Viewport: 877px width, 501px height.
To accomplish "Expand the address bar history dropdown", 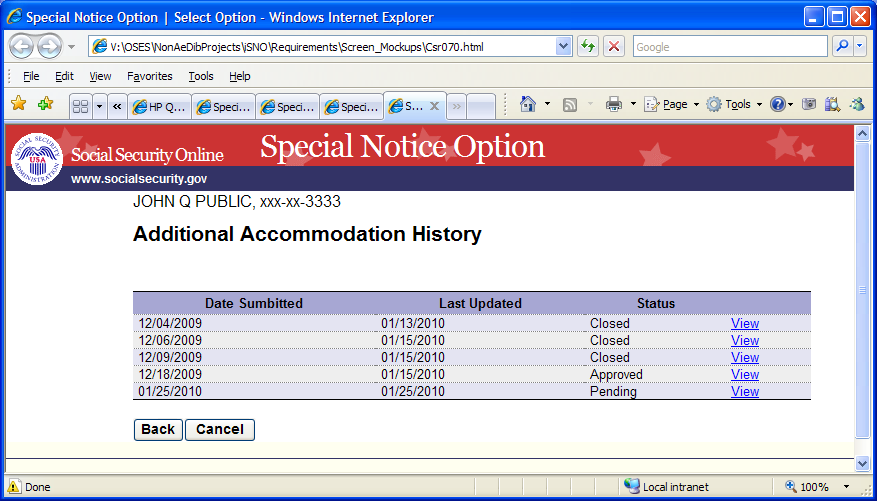I will pyautogui.click(x=564, y=47).
